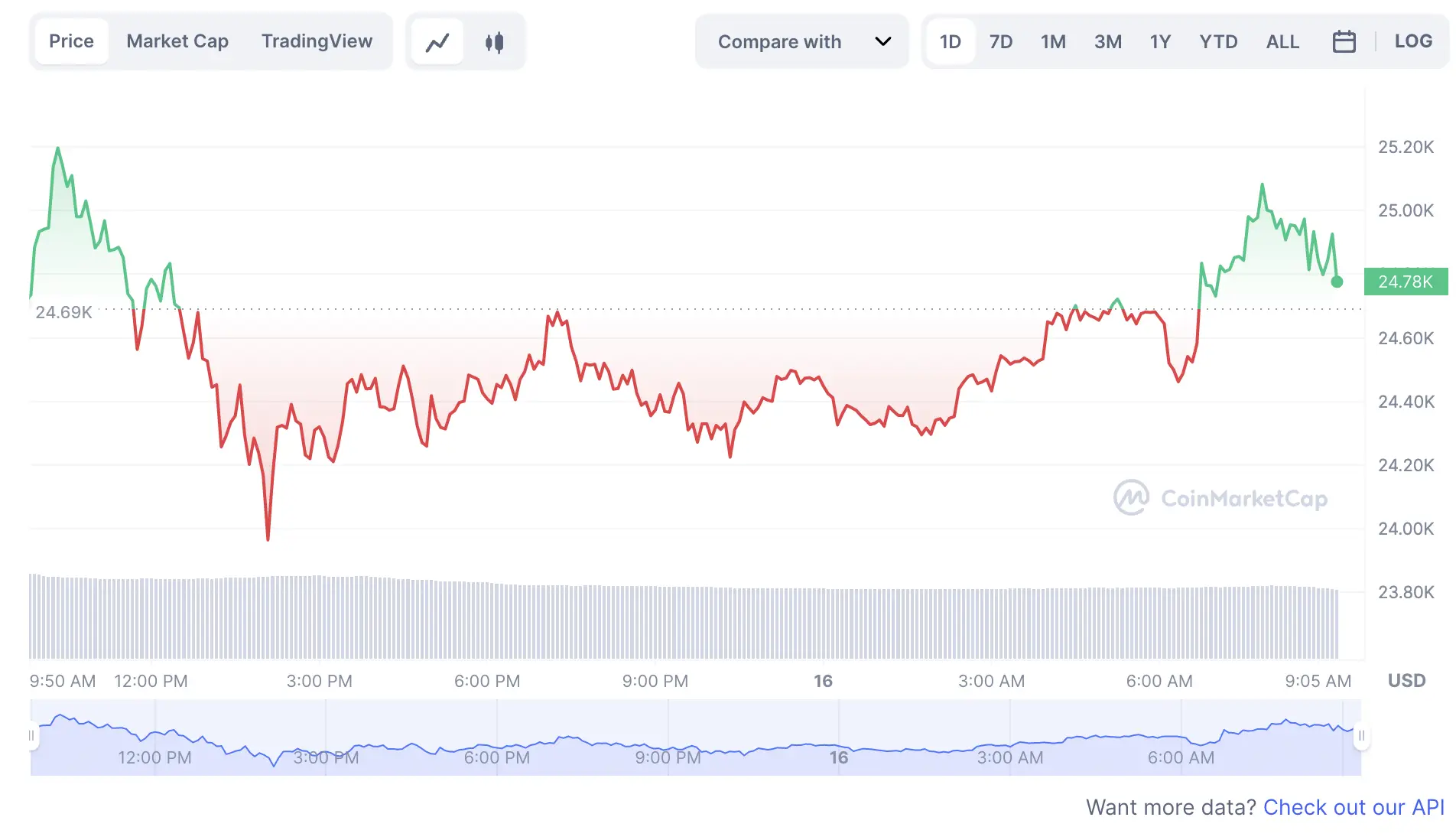The image size is (1456, 840).
Task: Click the 23.80K axis label
Action: [x=1406, y=592]
